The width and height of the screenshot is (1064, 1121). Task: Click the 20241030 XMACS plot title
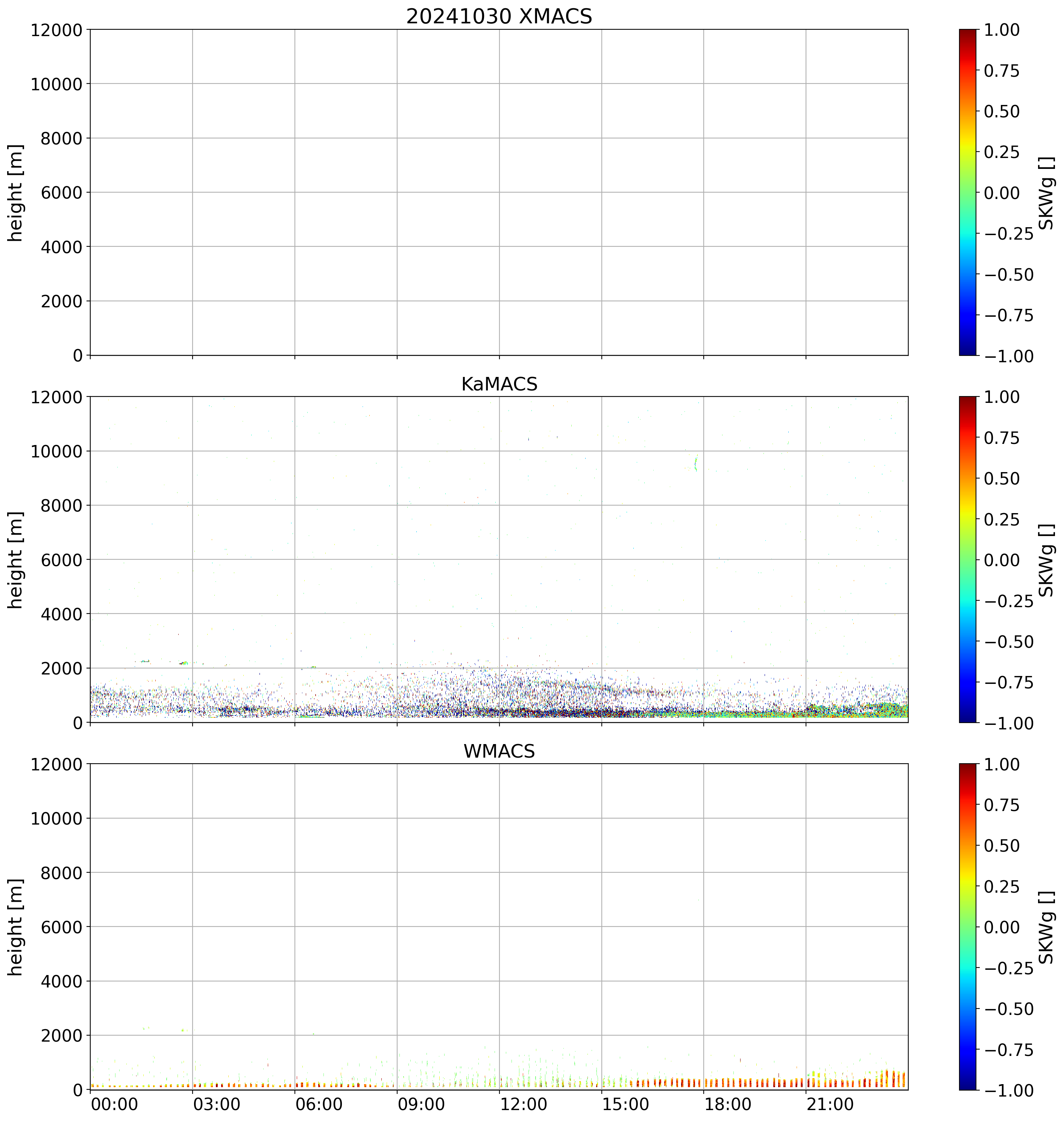click(x=499, y=17)
